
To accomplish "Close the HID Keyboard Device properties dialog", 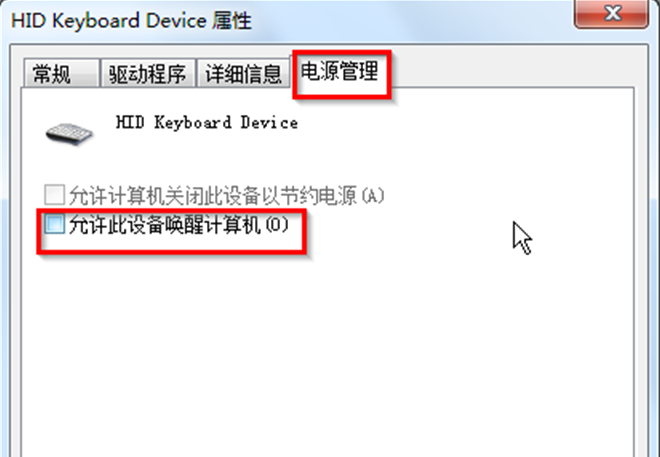I will 611,13.
